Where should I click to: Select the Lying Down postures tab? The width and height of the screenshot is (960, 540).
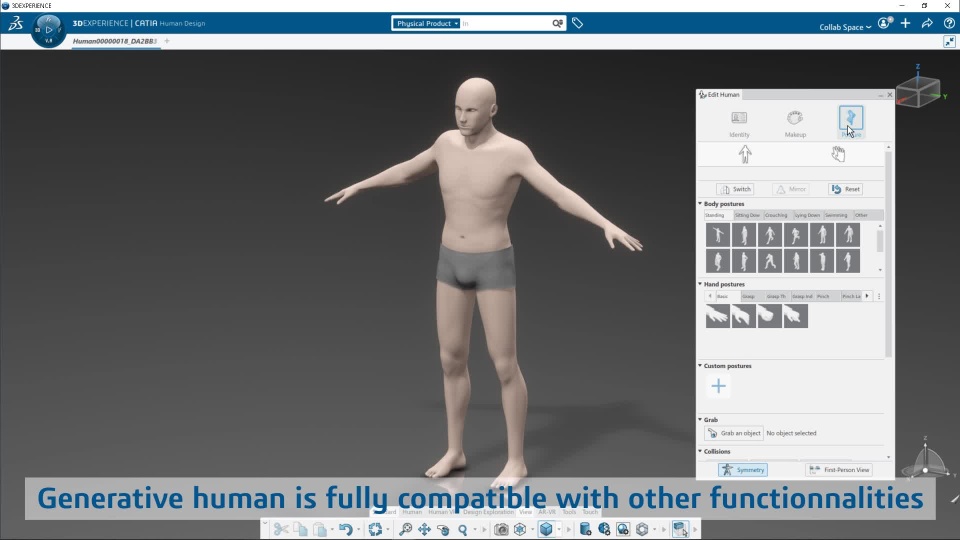tap(808, 215)
